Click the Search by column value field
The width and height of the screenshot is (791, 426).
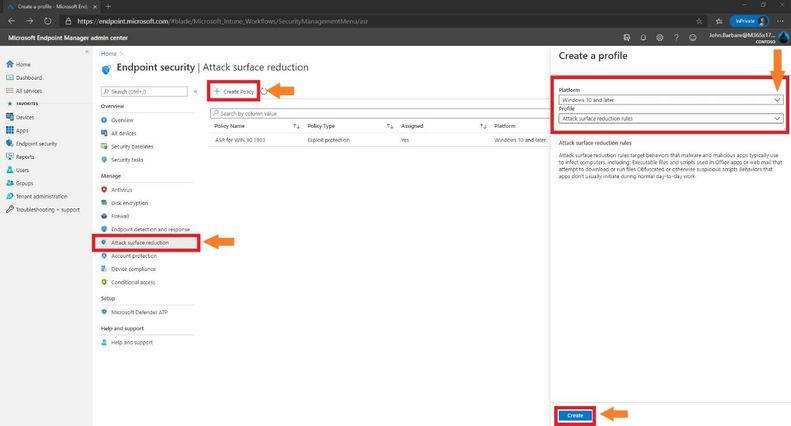(379, 114)
